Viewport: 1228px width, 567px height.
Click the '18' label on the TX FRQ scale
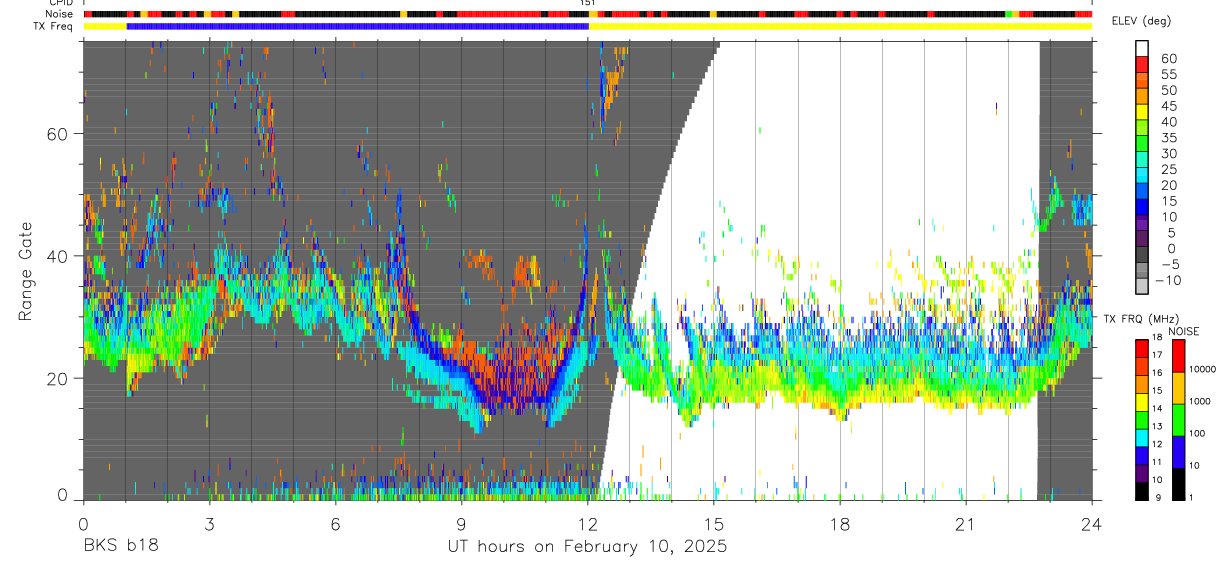[1158, 338]
